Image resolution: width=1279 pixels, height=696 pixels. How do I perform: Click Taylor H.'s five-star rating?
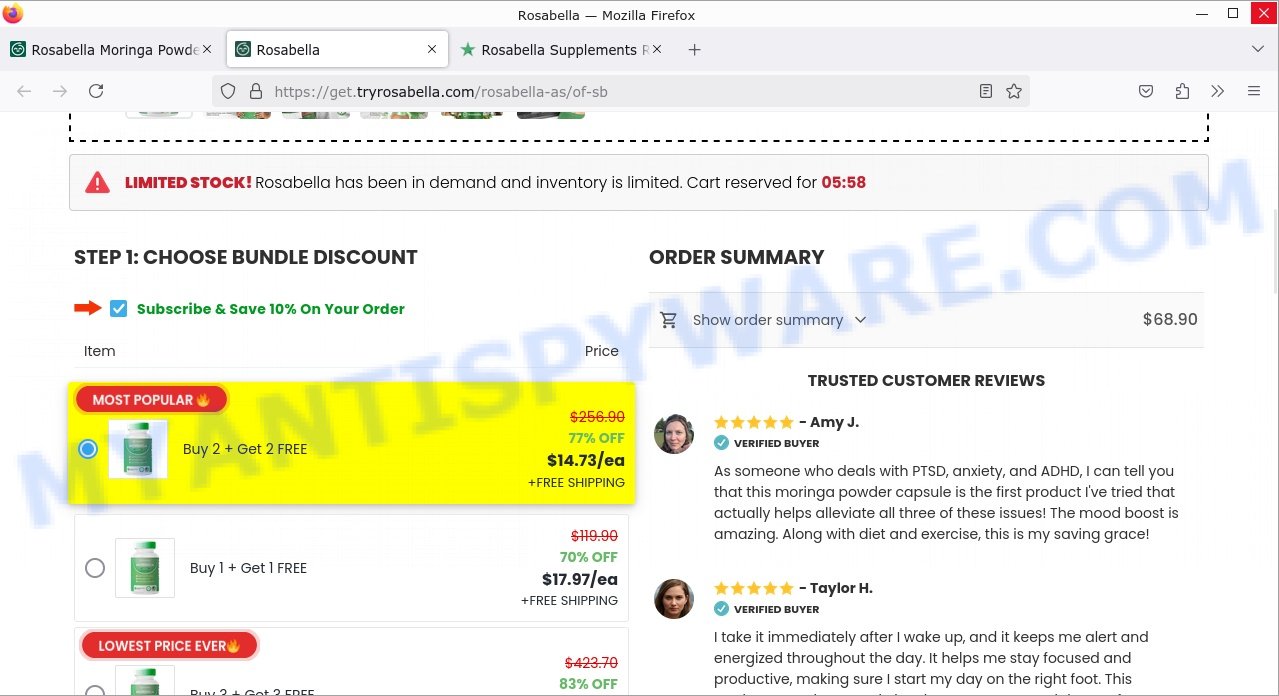[754, 588]
